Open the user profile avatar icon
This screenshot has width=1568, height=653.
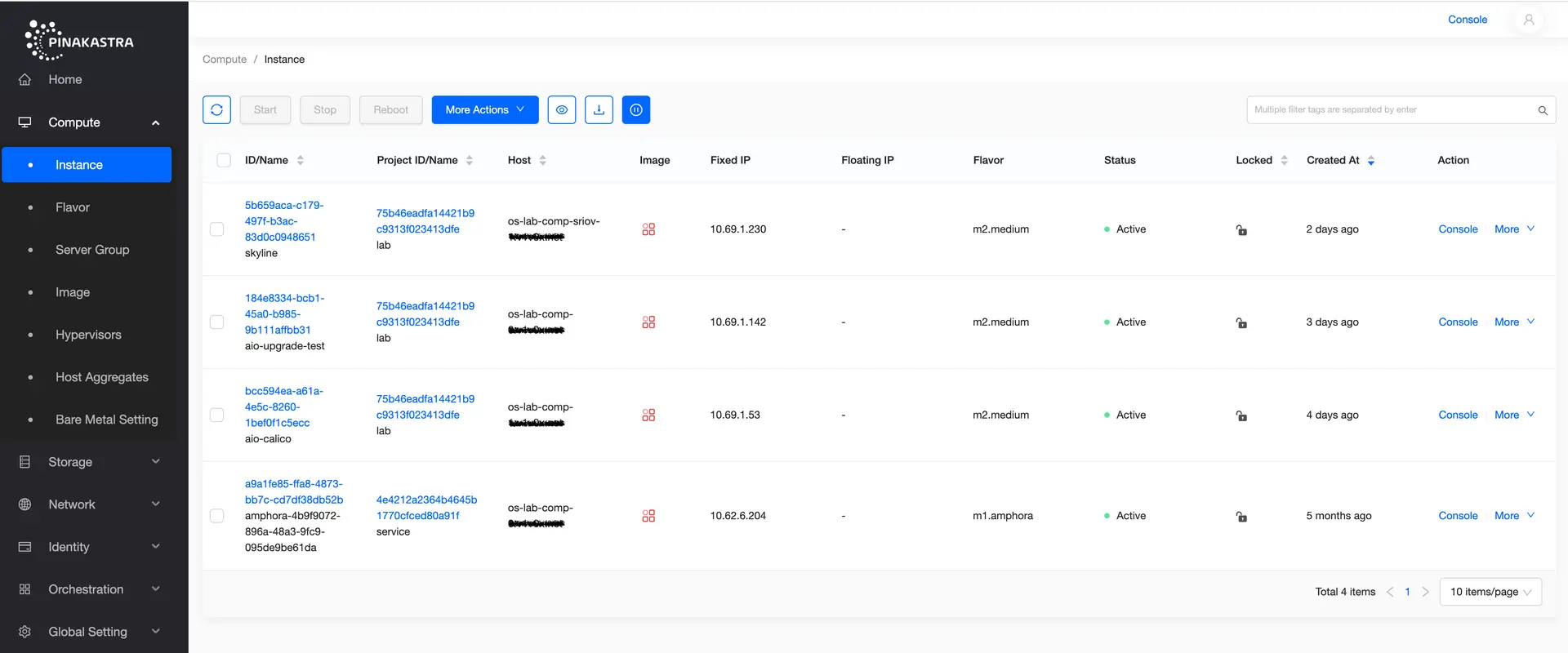click(x=1529, y=20)
